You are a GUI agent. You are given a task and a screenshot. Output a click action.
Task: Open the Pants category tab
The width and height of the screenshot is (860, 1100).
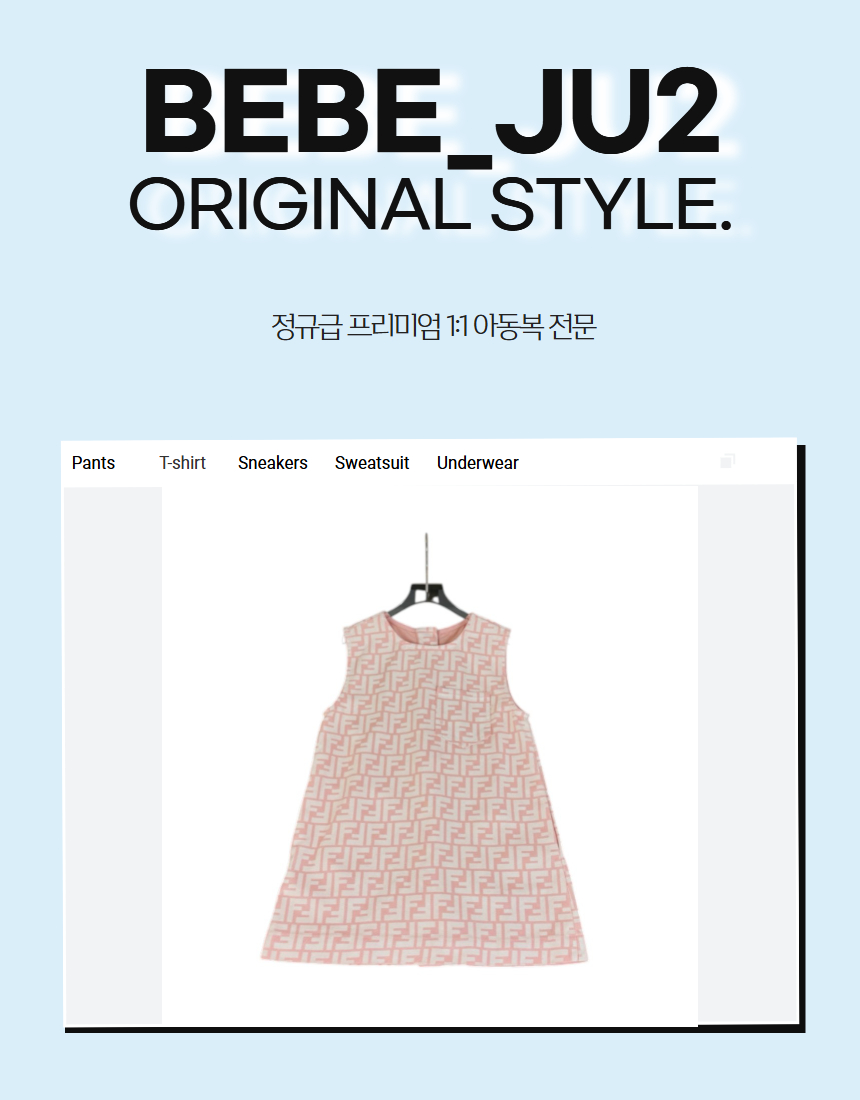coord(93,463)
